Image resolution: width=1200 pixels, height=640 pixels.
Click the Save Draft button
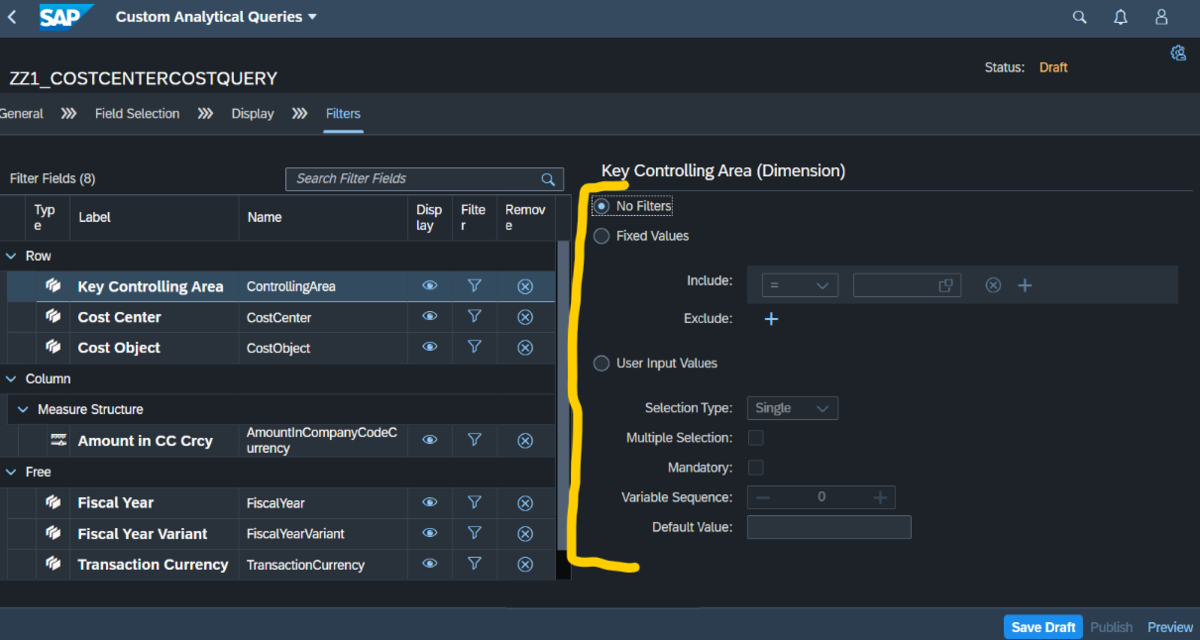1043,627
